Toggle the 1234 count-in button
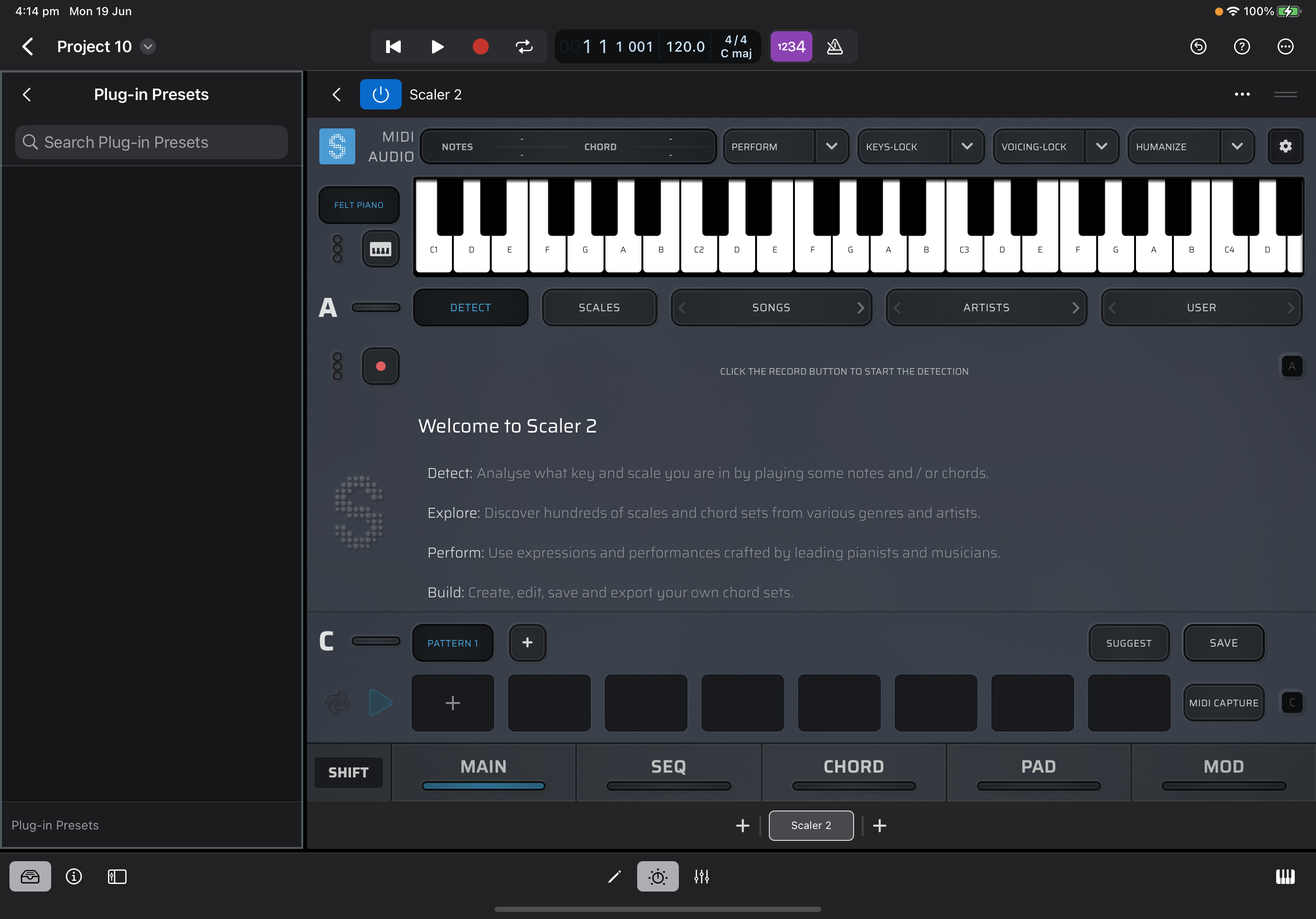The width and height of the screenshot is (1316, 919). coord(791,46)
